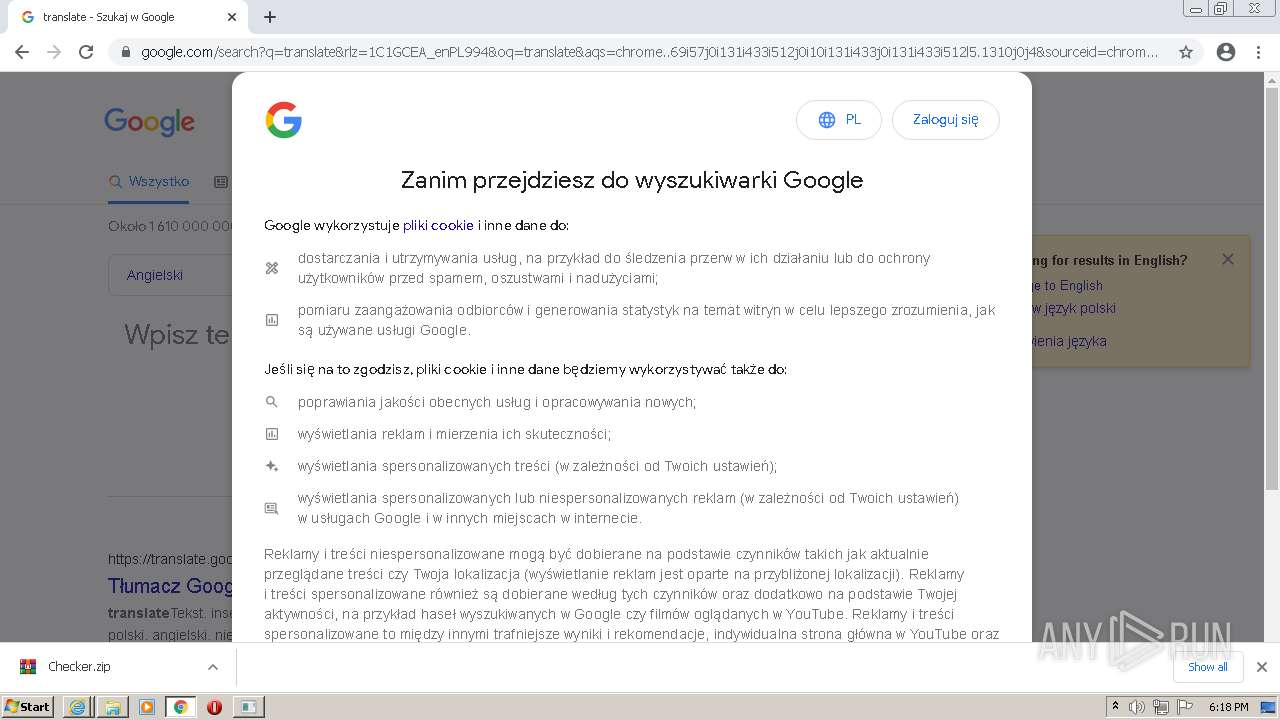Open a new browser tab
This screenshot has height=720, width=1280.
click(x=270, y=17)
